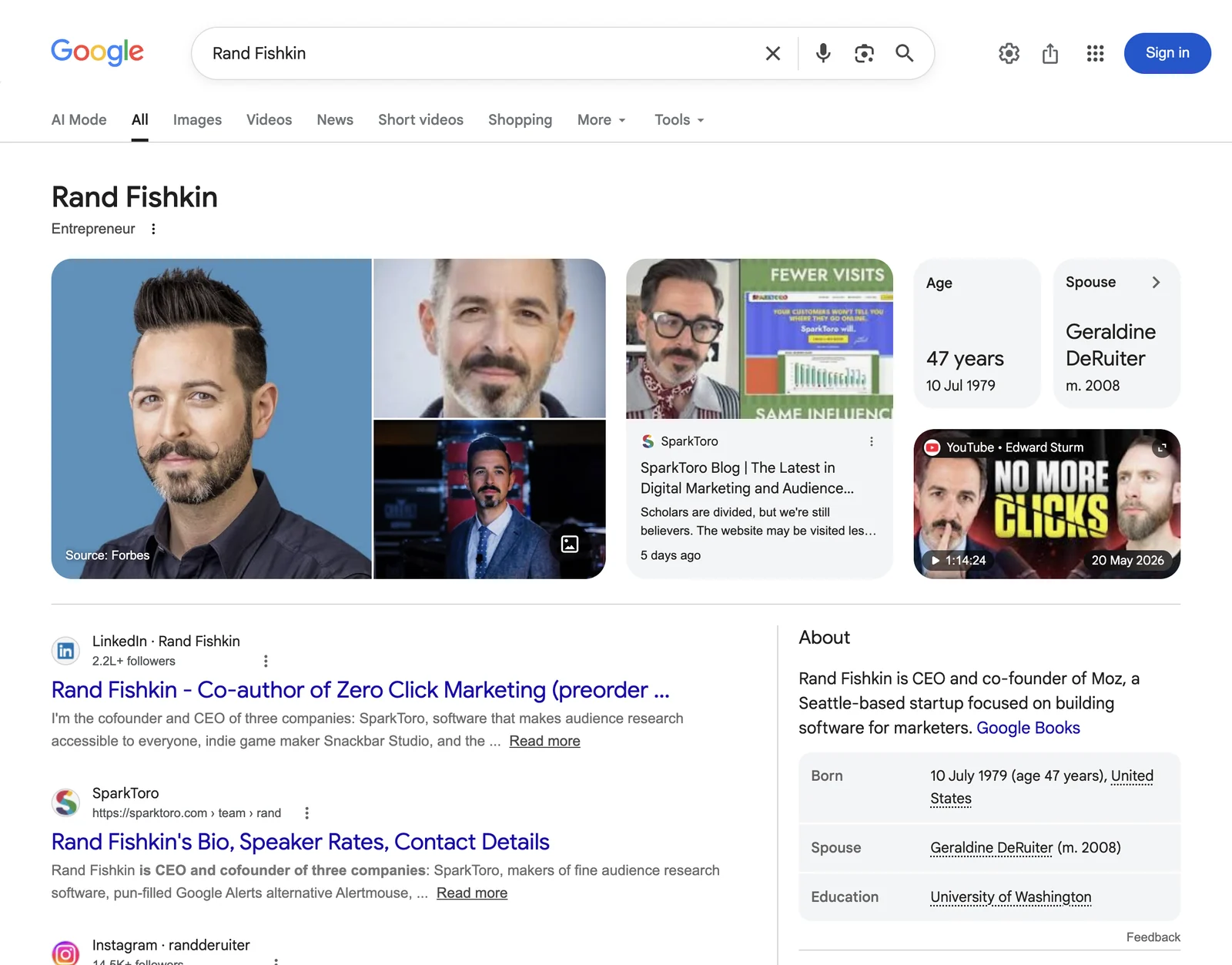Click SparkToro favicon in search result
Screen dimensions: 1232x965
[x=65, y=802]
